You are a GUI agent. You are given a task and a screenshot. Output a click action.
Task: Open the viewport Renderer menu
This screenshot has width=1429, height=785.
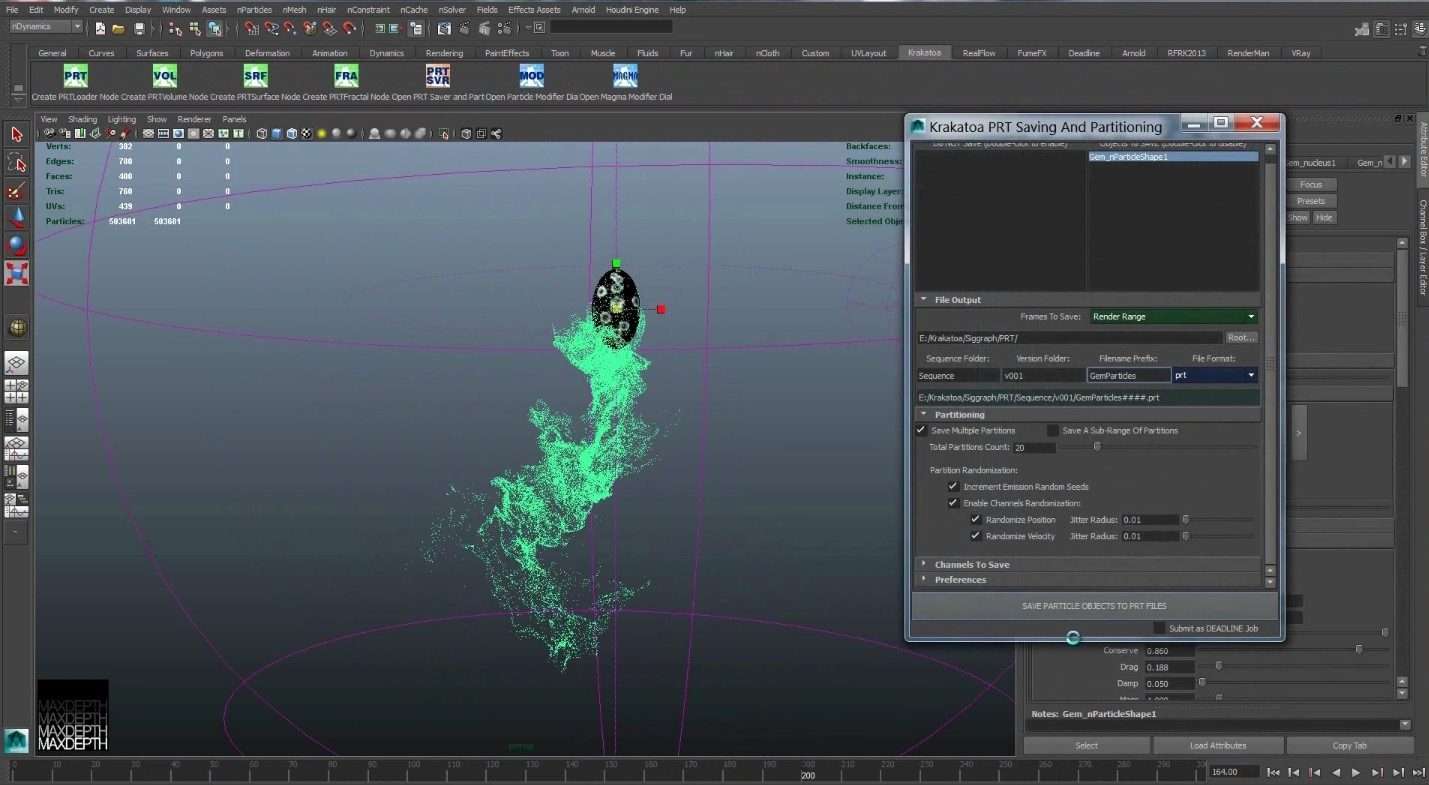pyautogui.click(x=194, y=119)
